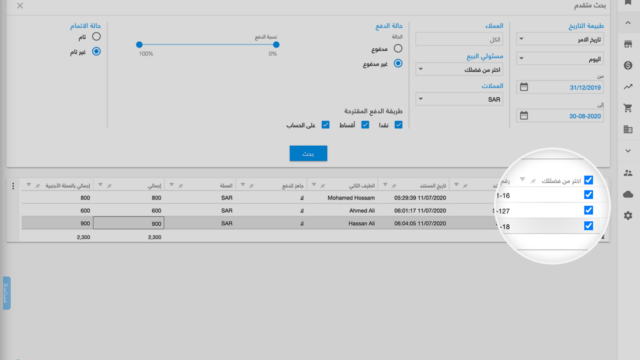Open the dollar coin icon in the sidebar
Viewport: 640px width, 360px height.
click(628, 65)
